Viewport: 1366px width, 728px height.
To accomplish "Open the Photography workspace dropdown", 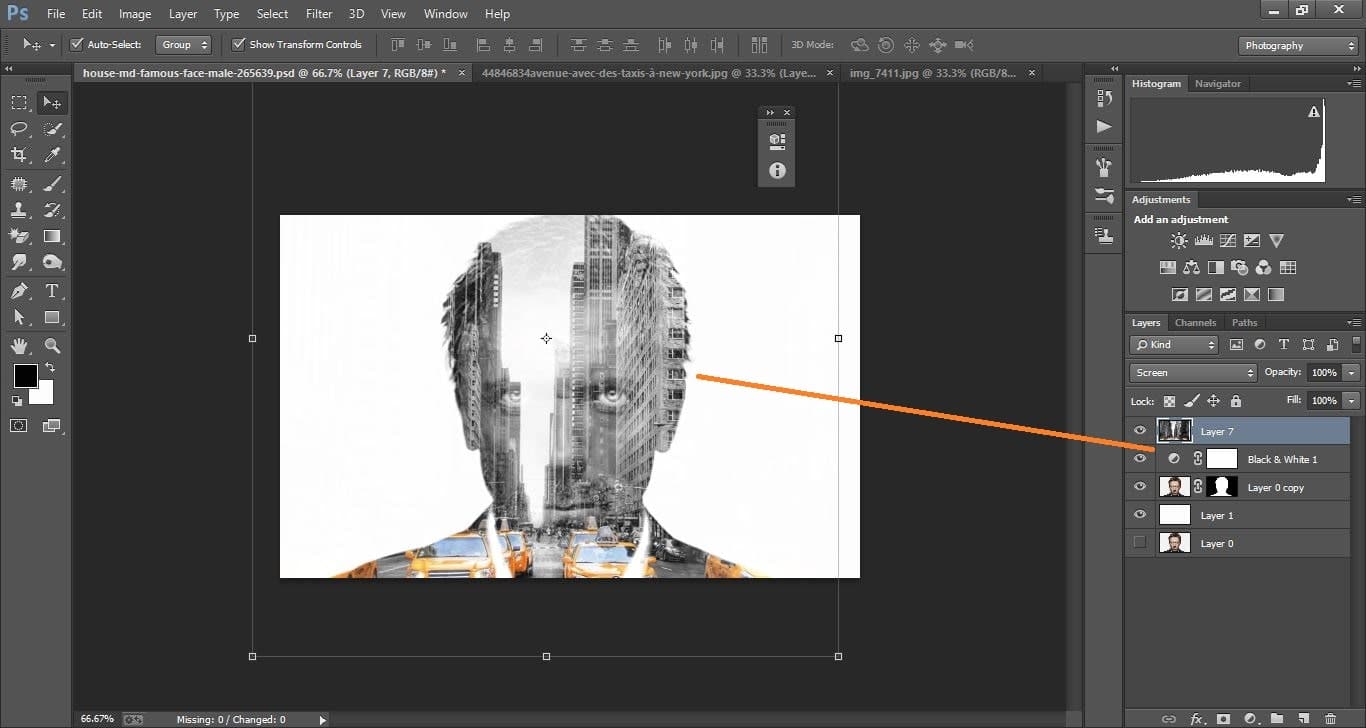I will click(1297, 45).
